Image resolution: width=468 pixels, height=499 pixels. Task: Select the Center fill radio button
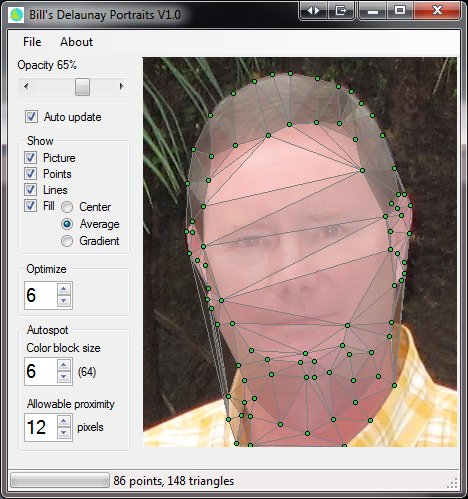(x=67, y=207)
